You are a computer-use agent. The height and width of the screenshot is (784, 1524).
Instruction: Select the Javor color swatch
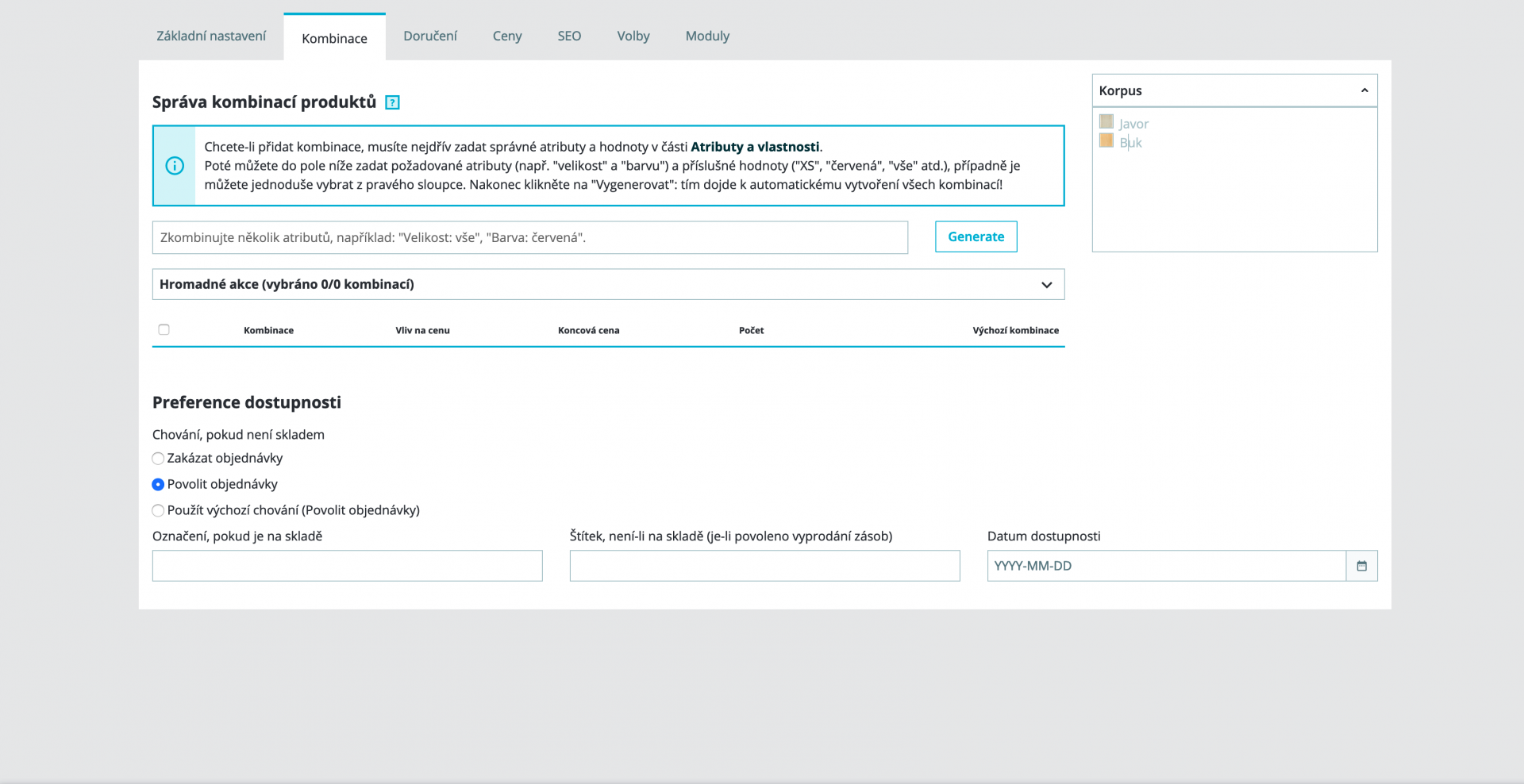[x=1106, y=121]
